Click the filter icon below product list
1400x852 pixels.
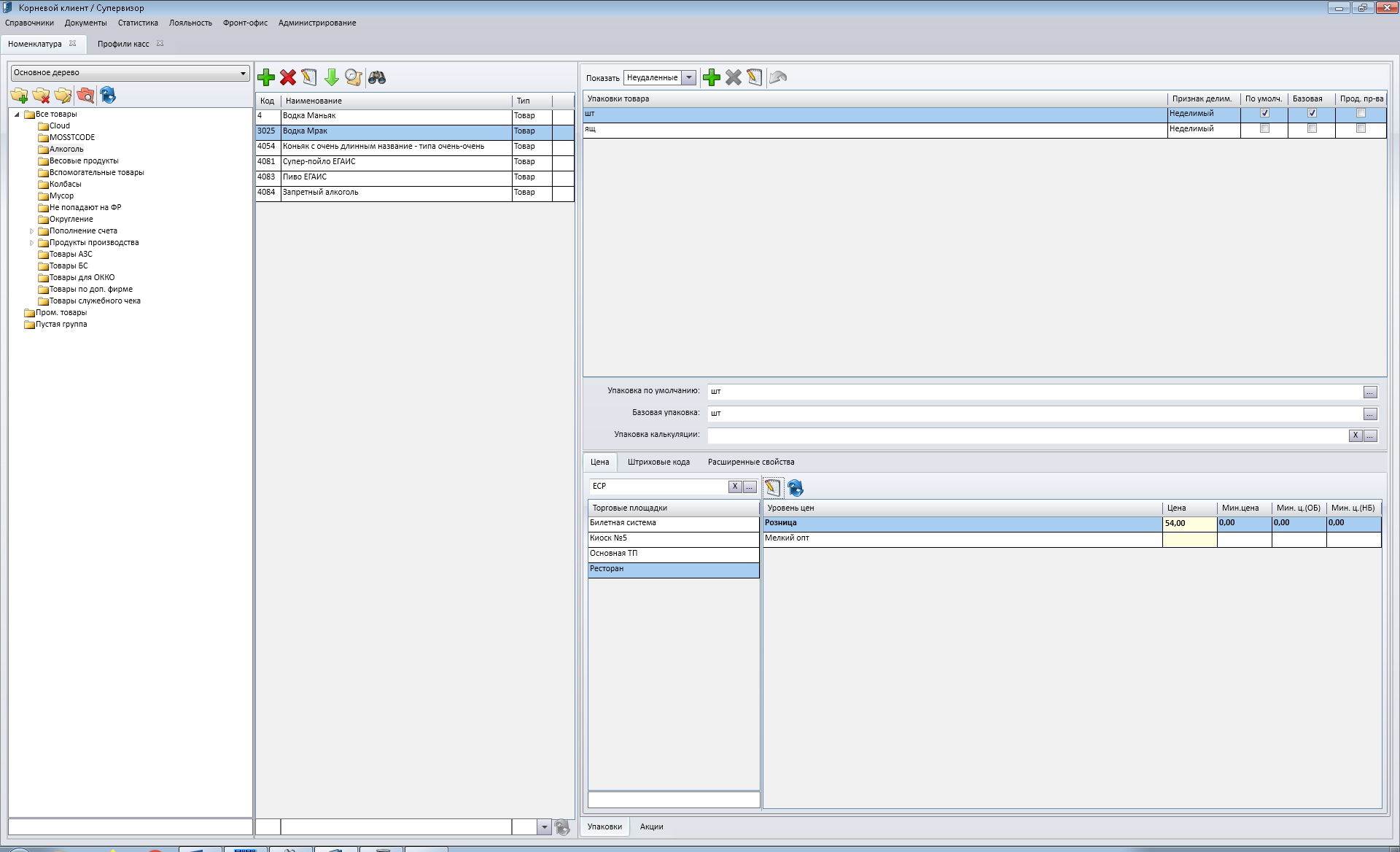click(x=561, y=827)
